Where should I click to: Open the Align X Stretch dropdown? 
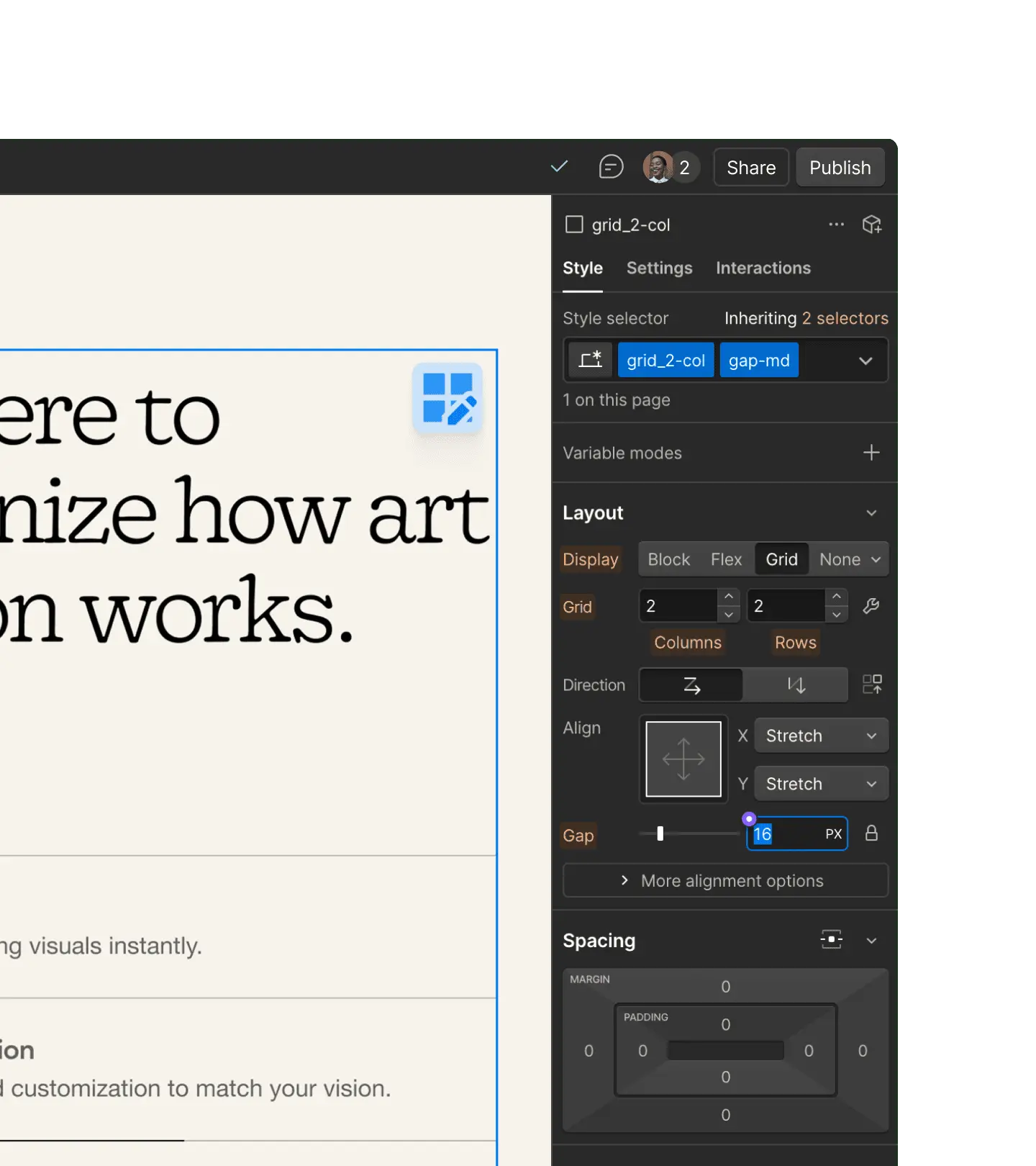[x=821, y=736]
